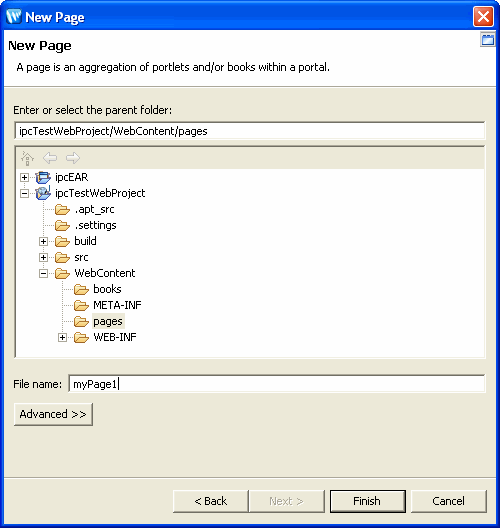Expand the WEB-INF folder node
Image resolution: width=500 pixels, height=528 pixels.
click(62, 337)
